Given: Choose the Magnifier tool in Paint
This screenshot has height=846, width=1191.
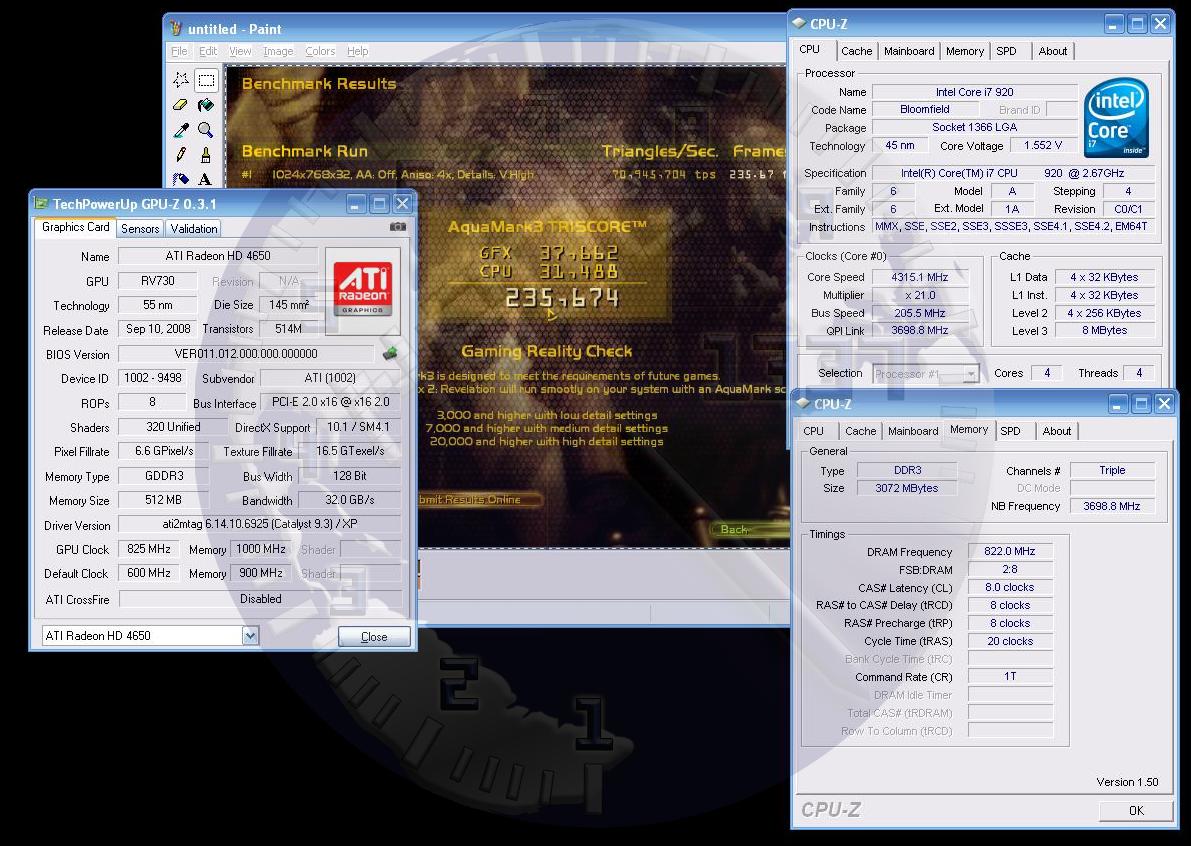Looking at the screenshot, I should 206,130.
